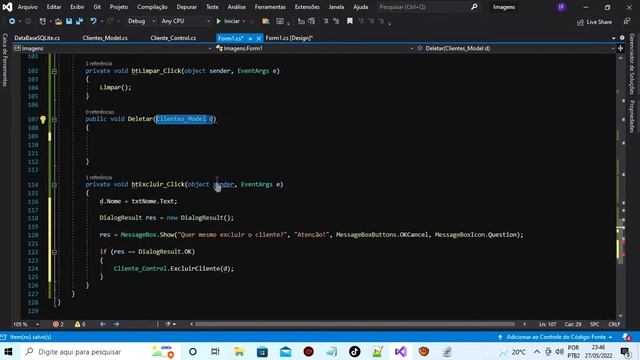The height and width of the screenshot is (360, 640).
Task: Open the Arquivo menu
Action: coord(27,7)
